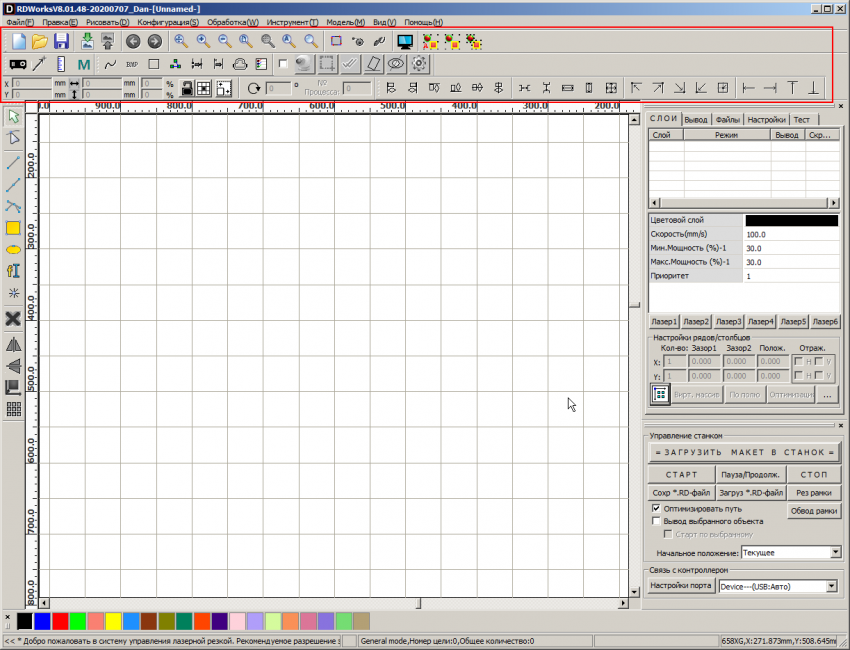Select the red color swatch
Image resolution: width=850 pixels, height=650 pixels.
pyautogui.click(x=58, y=621)
